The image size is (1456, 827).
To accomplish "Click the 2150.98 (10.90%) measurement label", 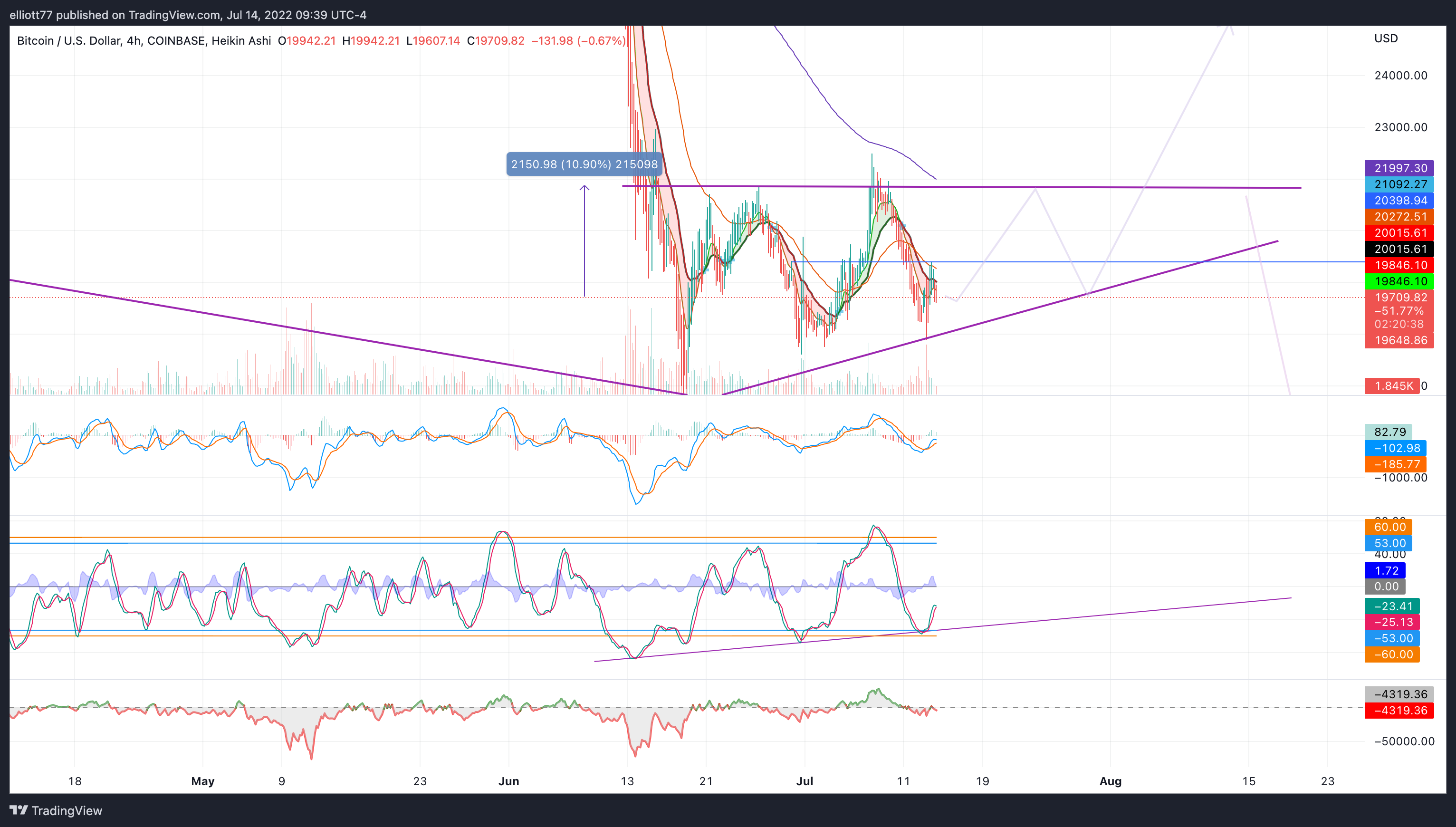I will click(584, 164).
